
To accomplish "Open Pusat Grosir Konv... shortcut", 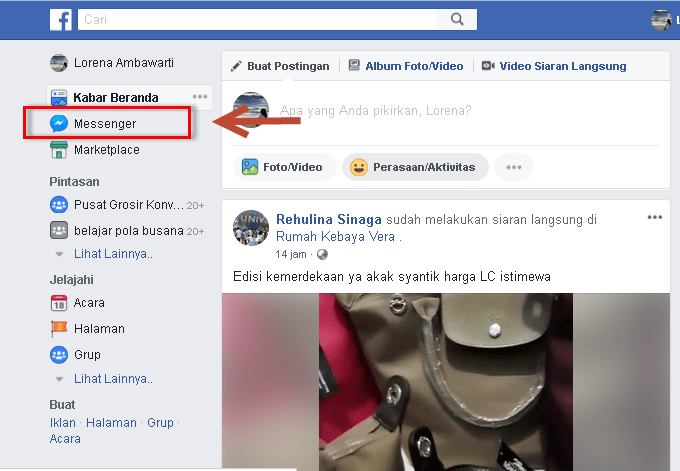I will [128, 204].
